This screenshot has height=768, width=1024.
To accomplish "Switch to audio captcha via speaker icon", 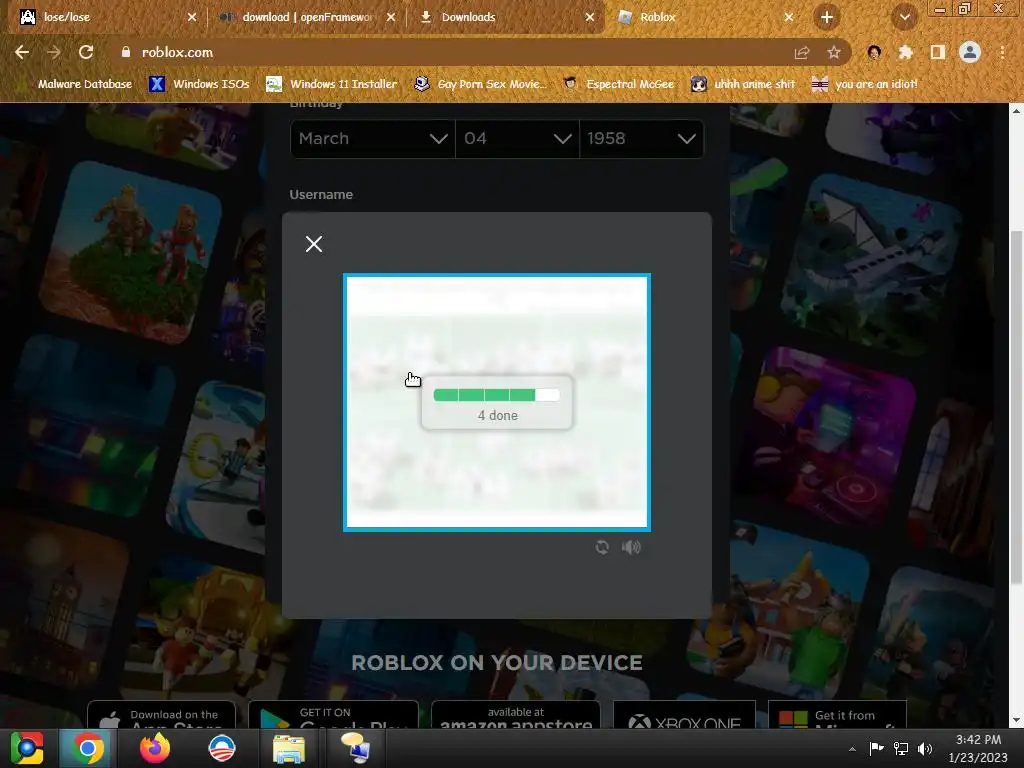I will click(x=631, y=547).
